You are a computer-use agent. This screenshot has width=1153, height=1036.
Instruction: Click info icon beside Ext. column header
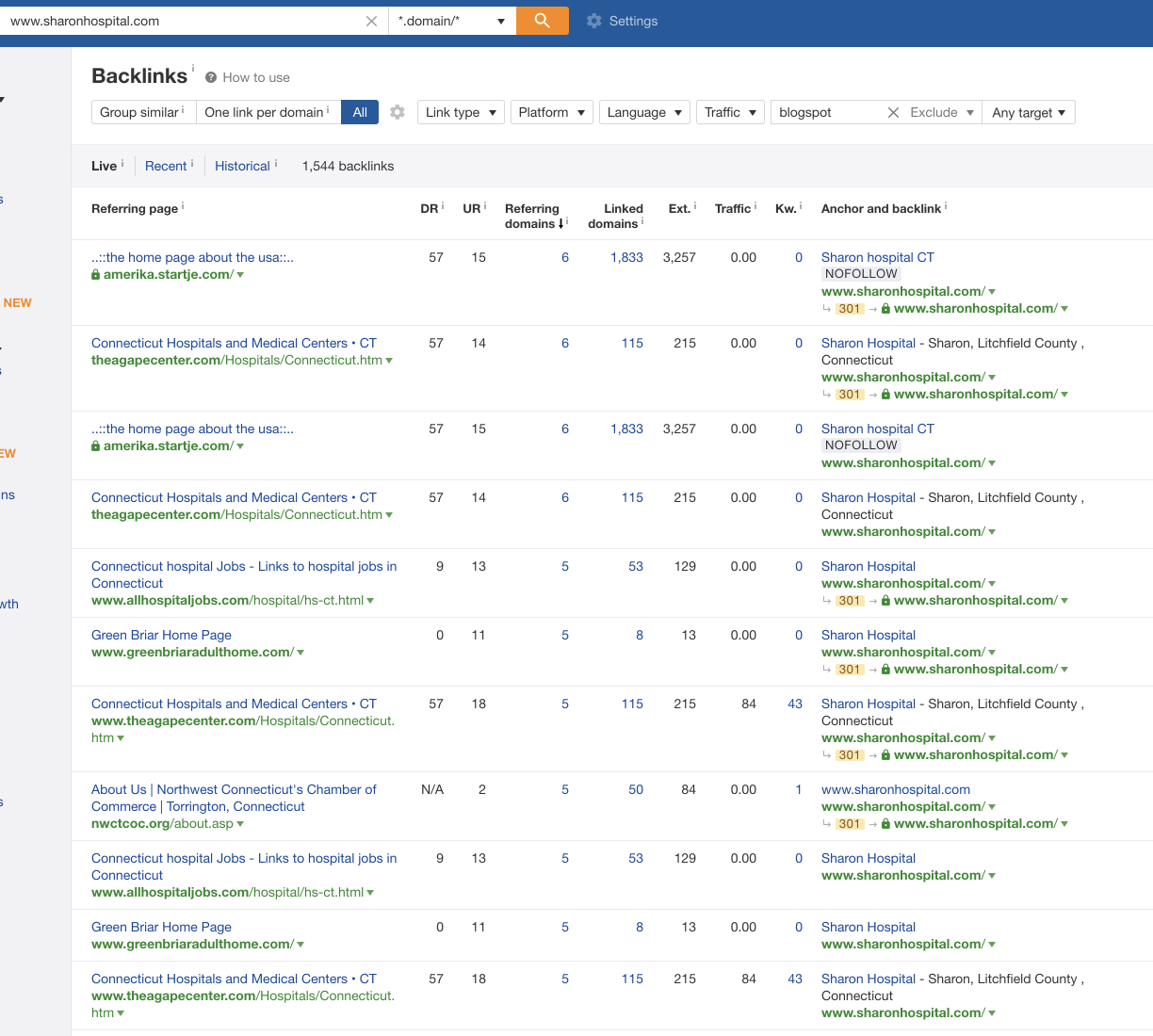(695, 205)
